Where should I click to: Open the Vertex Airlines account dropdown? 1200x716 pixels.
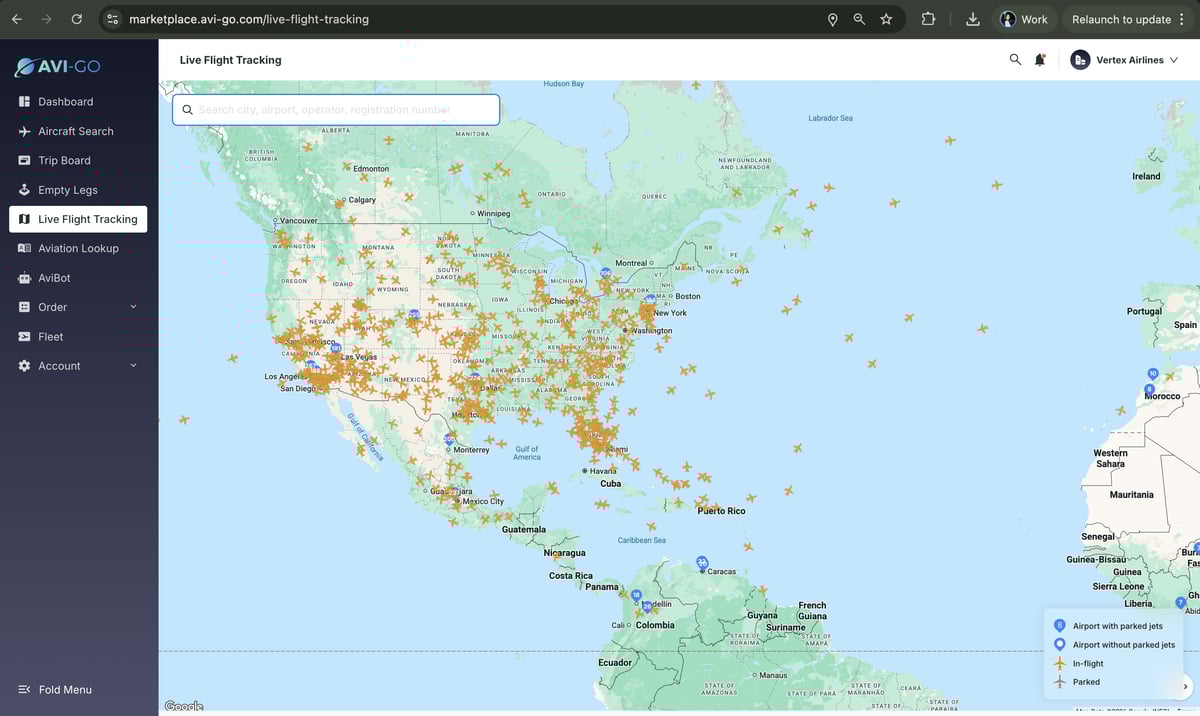tap(1125, 60)
